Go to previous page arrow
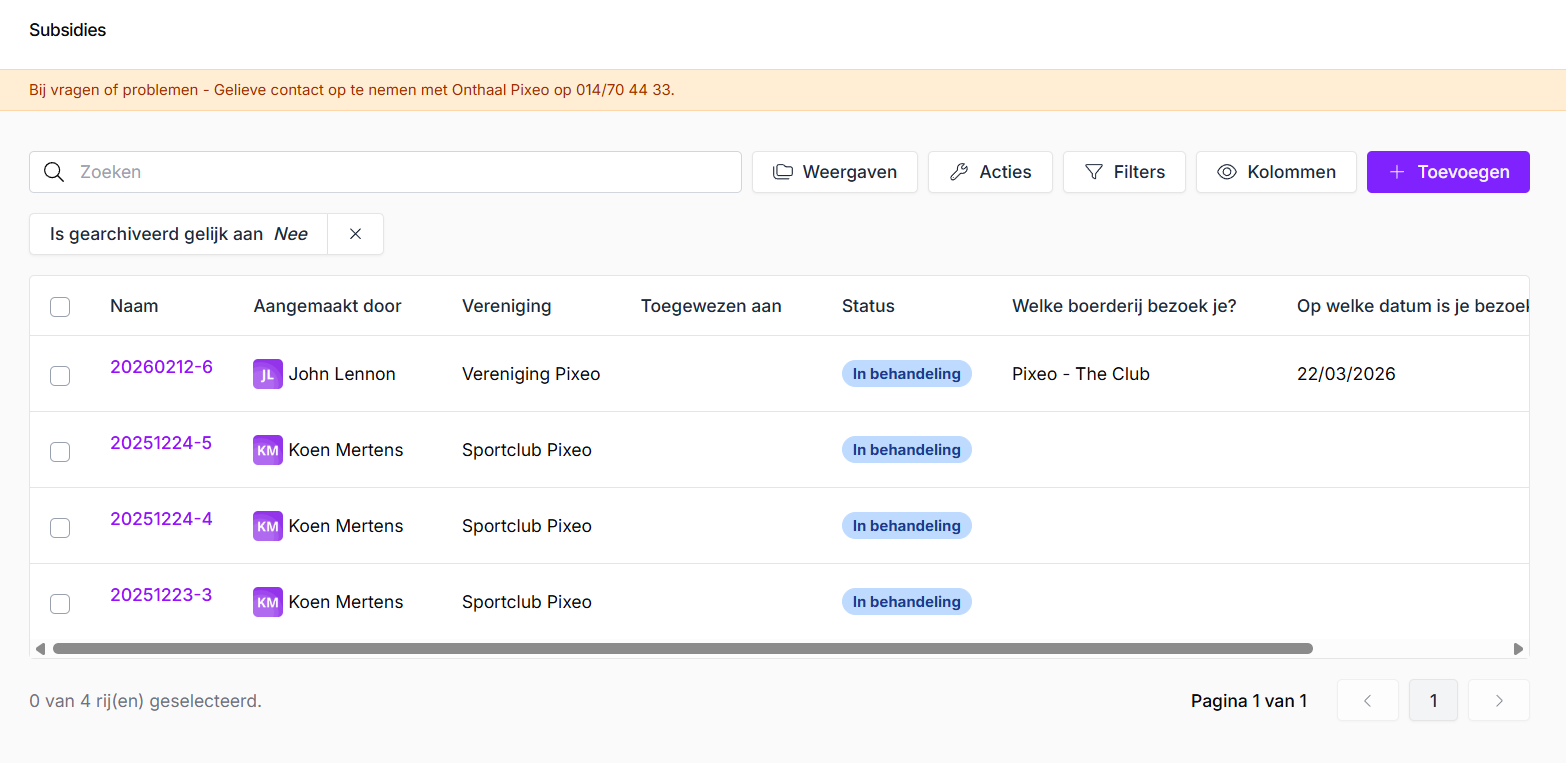The height and width of the screenshot is (763, 1566). [x=1367, y=700]
